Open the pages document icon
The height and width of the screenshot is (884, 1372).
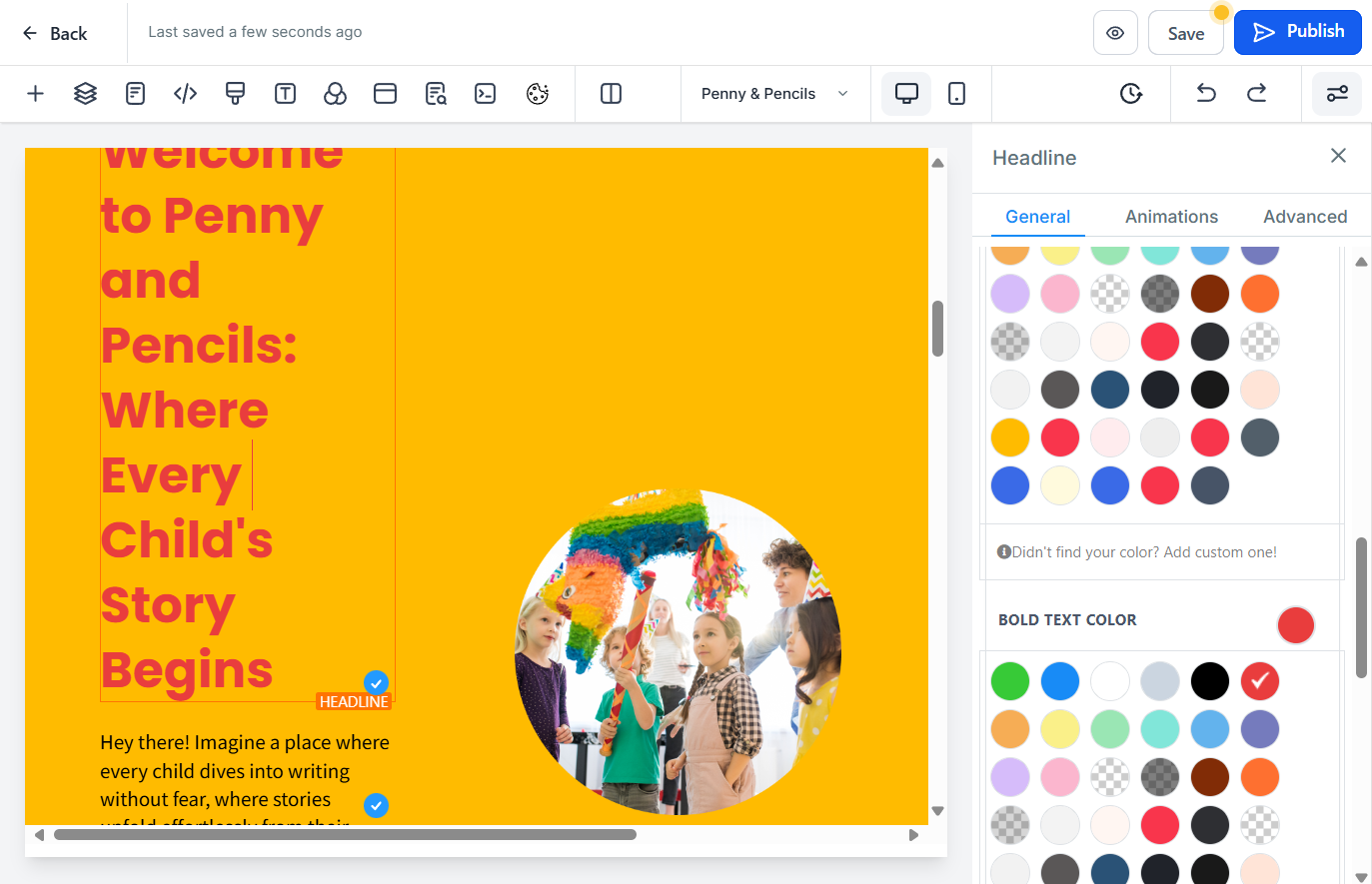(135, 94)
